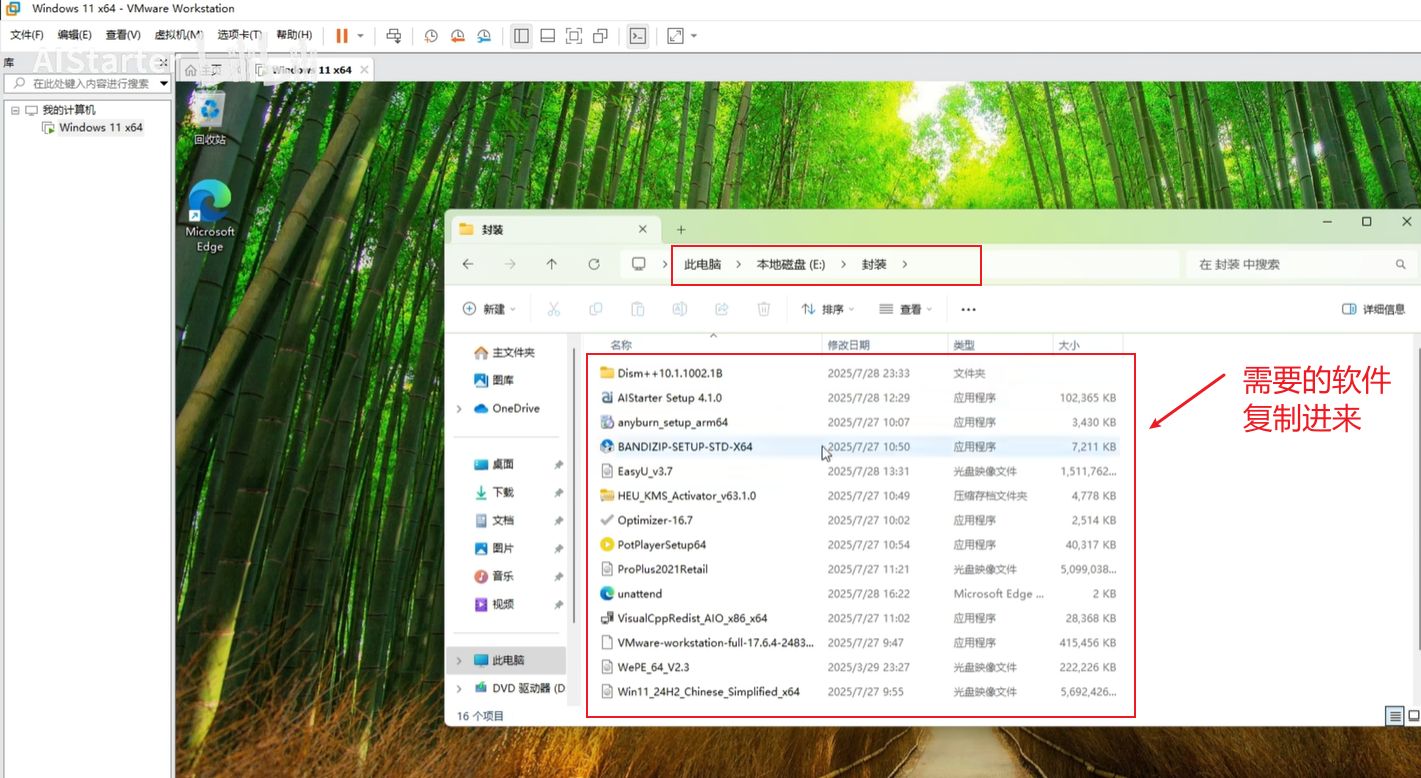Image resolution: width=1421 pixels, height=778 pixels.
Task: Take a VM snapshot with clock-plus icon
Action: [431, 36]
